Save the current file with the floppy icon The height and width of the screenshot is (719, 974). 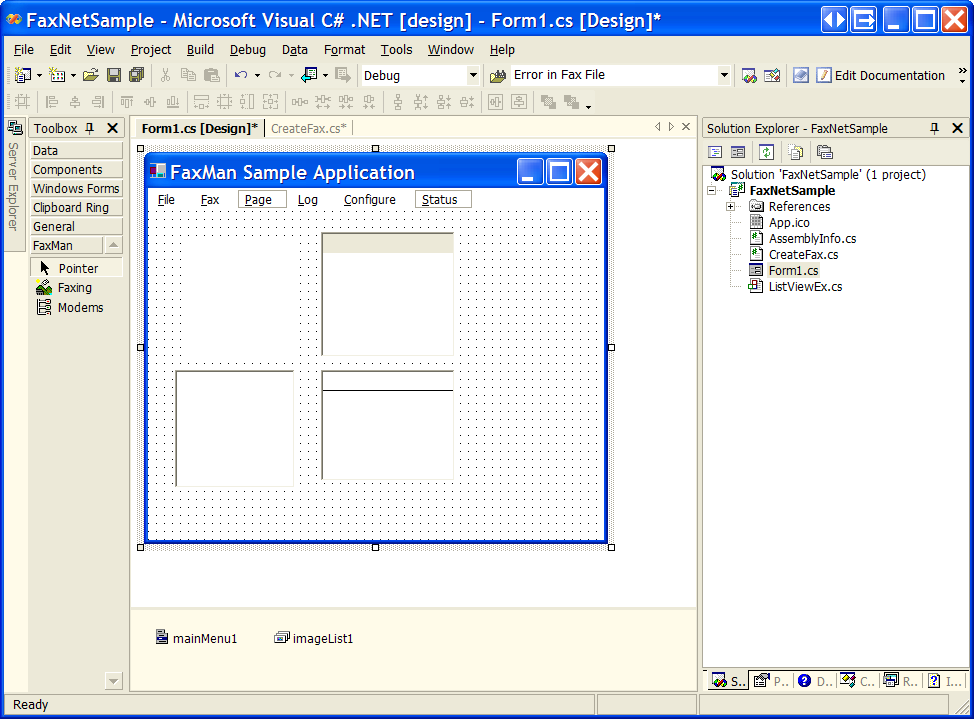coord(114,75)
